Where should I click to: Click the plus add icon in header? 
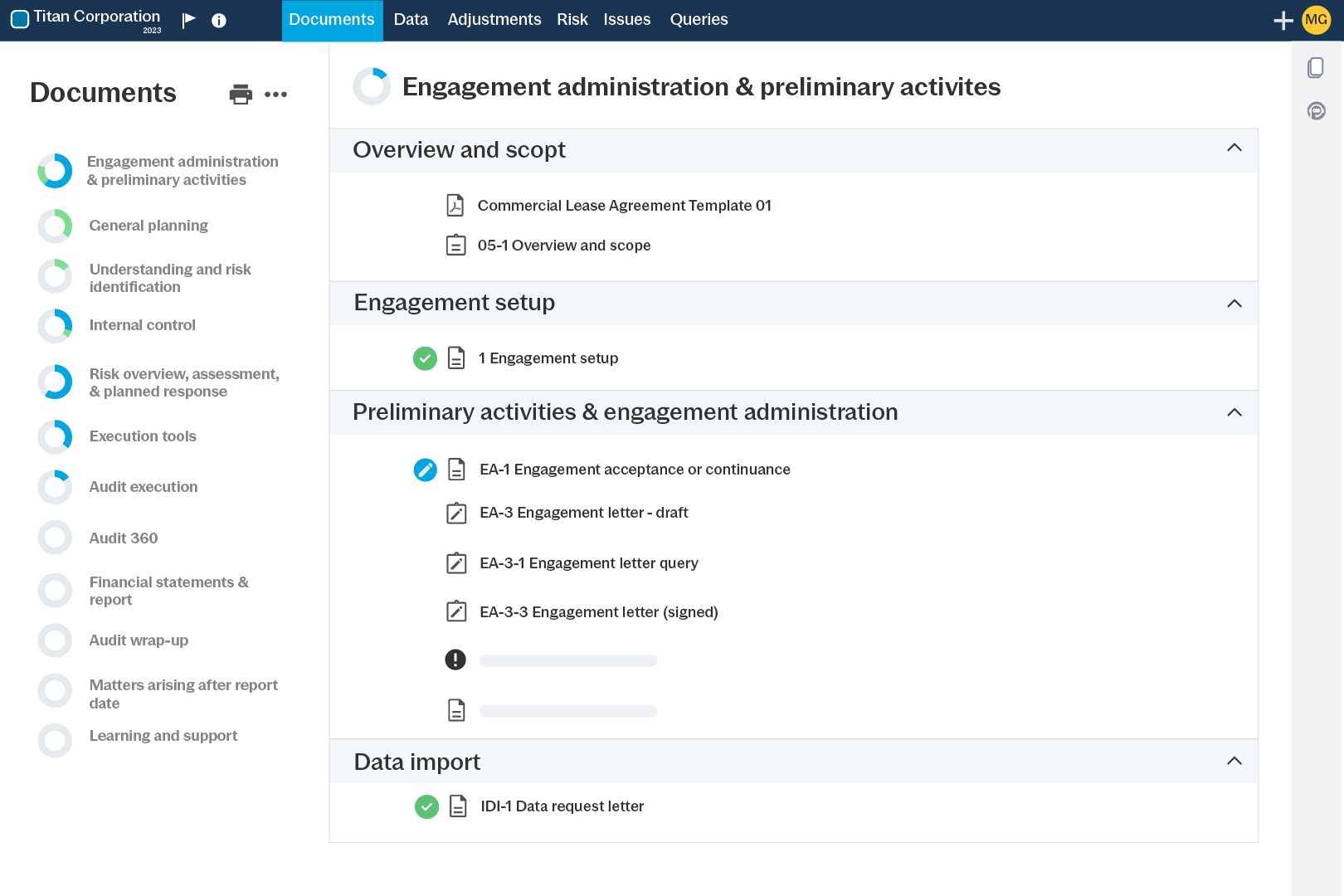click(1283, 21)
